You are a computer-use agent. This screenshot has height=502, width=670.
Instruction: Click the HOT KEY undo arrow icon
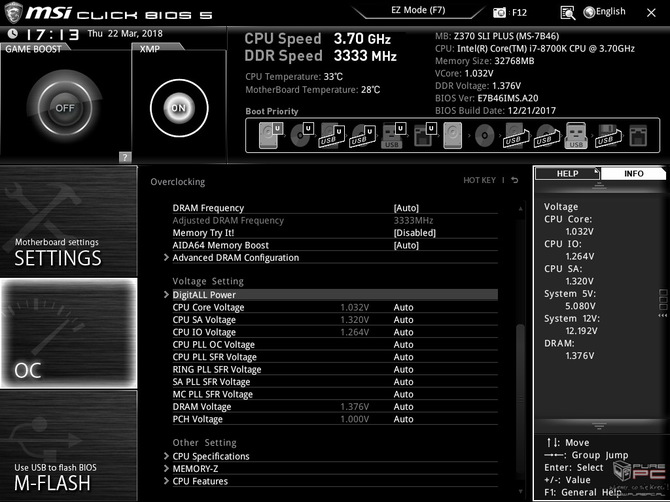(515, 180)
